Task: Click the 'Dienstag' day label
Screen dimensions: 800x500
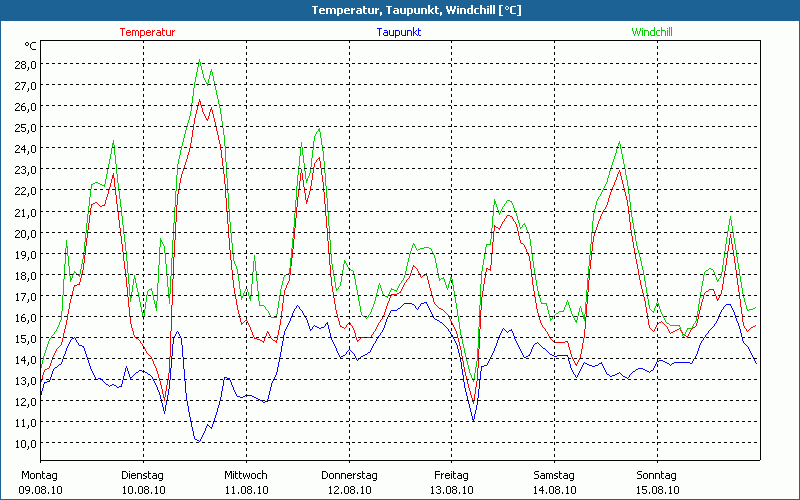Action: (142, 476)
